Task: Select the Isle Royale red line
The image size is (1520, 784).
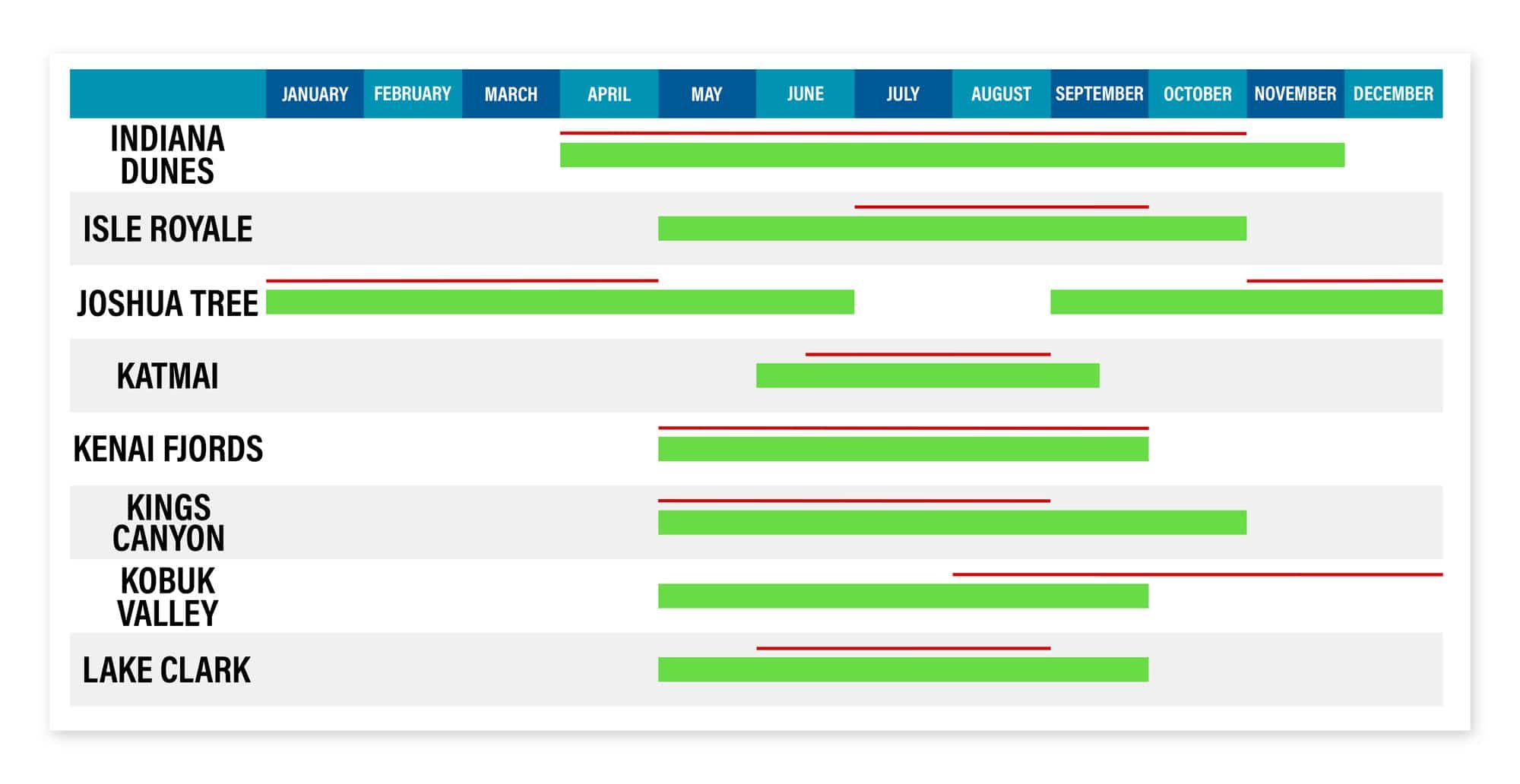Action: click(x=1001, y=207)
